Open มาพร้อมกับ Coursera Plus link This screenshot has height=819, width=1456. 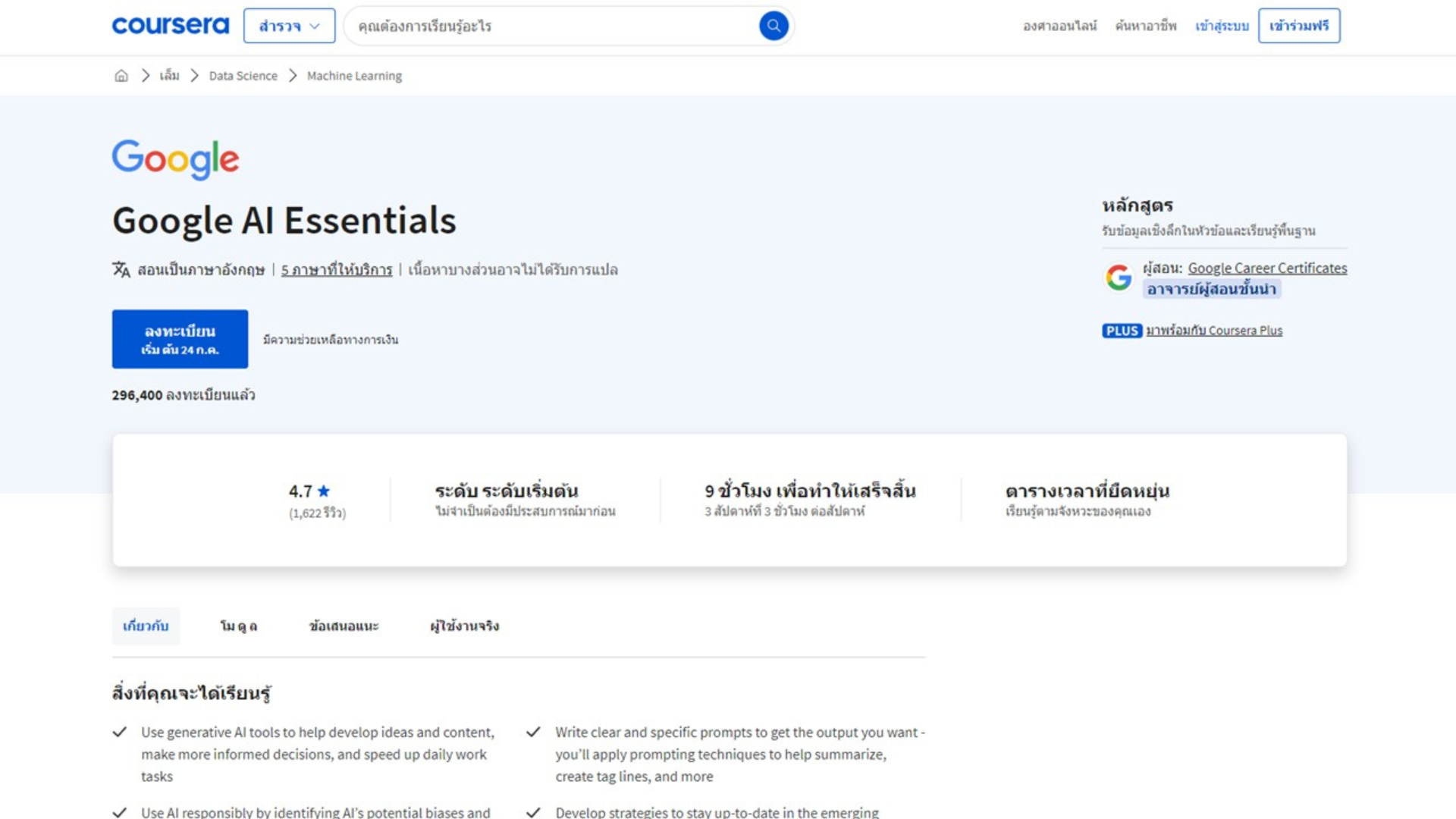pyautogui.click(x=1213, y=331)
